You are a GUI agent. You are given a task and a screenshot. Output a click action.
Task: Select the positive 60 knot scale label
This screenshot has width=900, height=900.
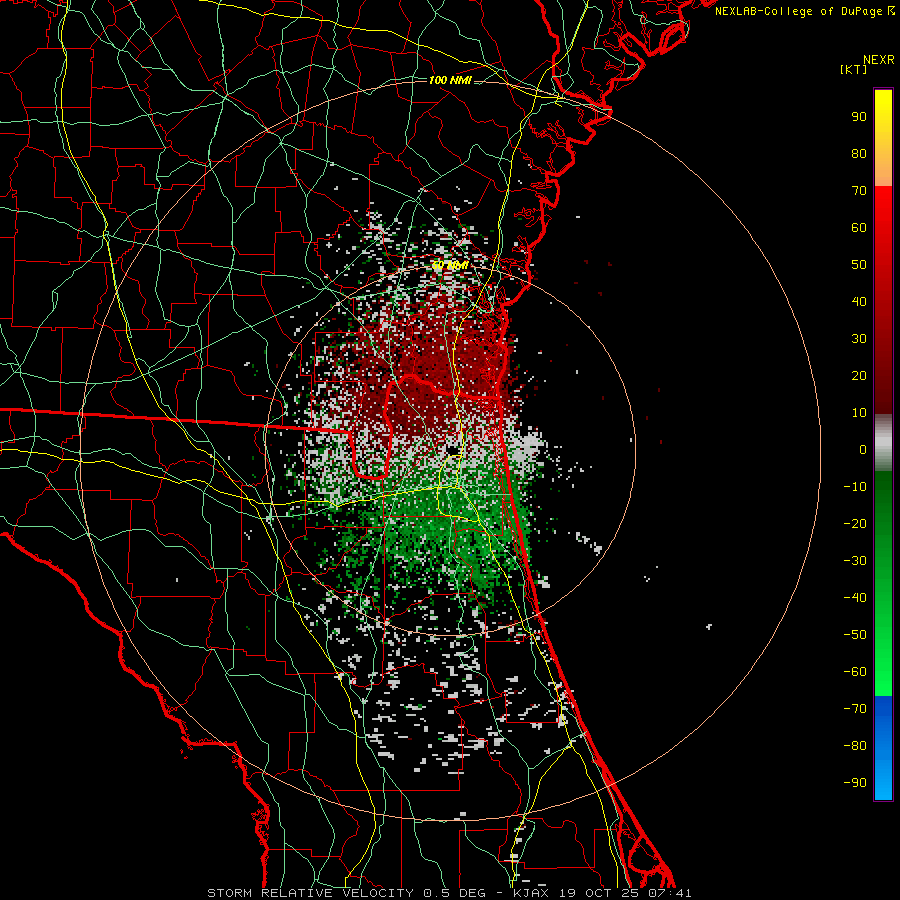[x=859, y=228]
